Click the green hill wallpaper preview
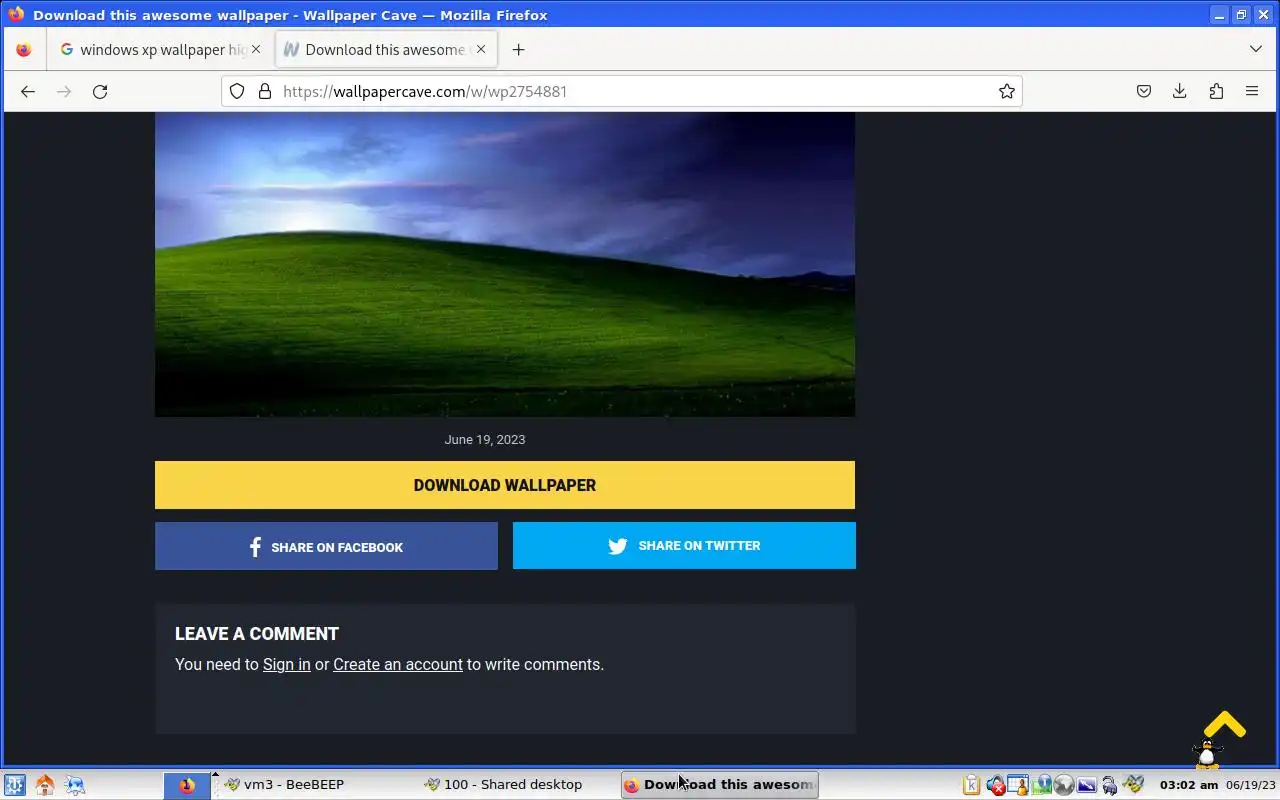 (505, 264)
